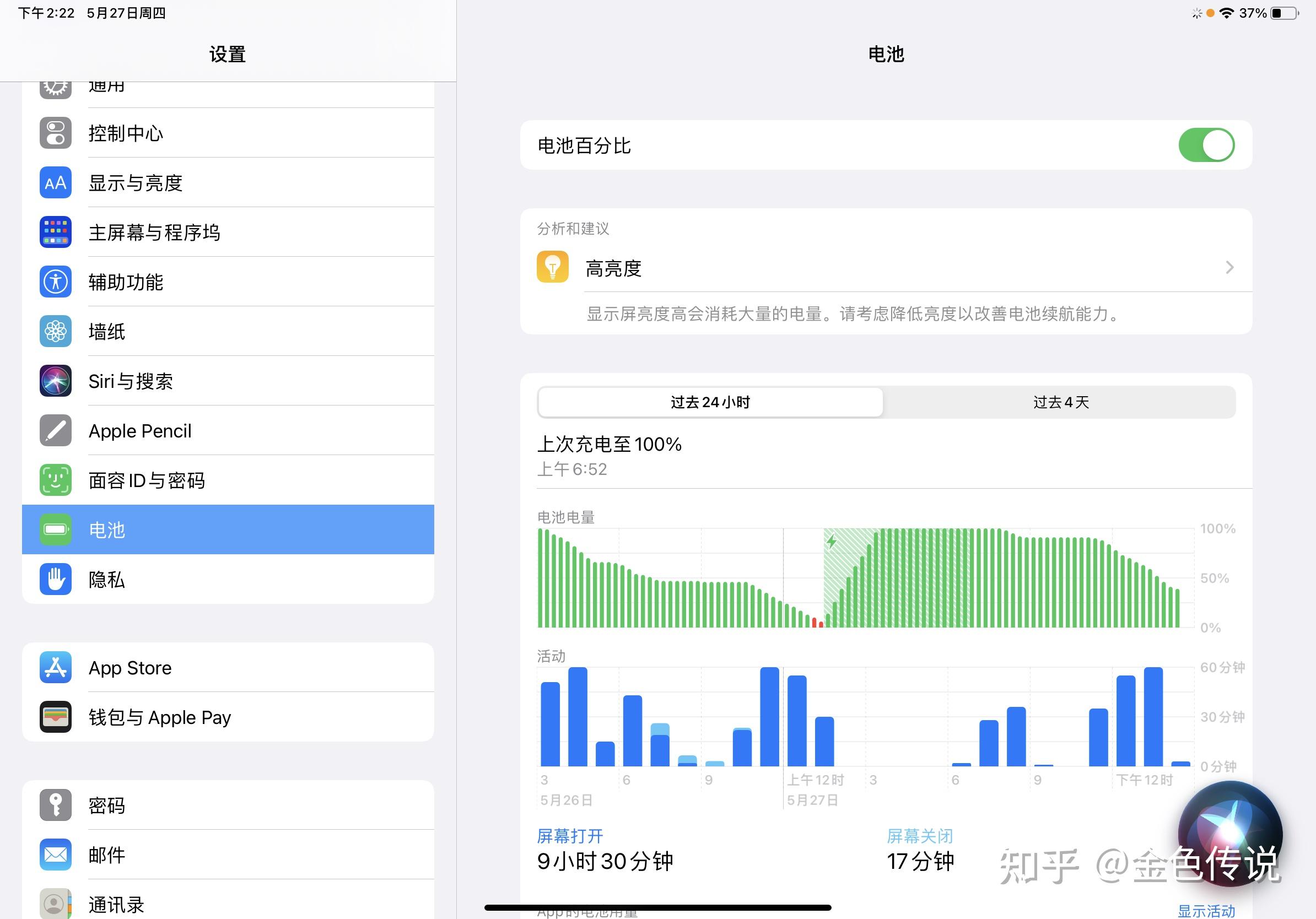The width and height of the screenshot is (1316, 919).
Task: Tap the 9小时30分钟 screen-on value
Action: pos(605,861)
